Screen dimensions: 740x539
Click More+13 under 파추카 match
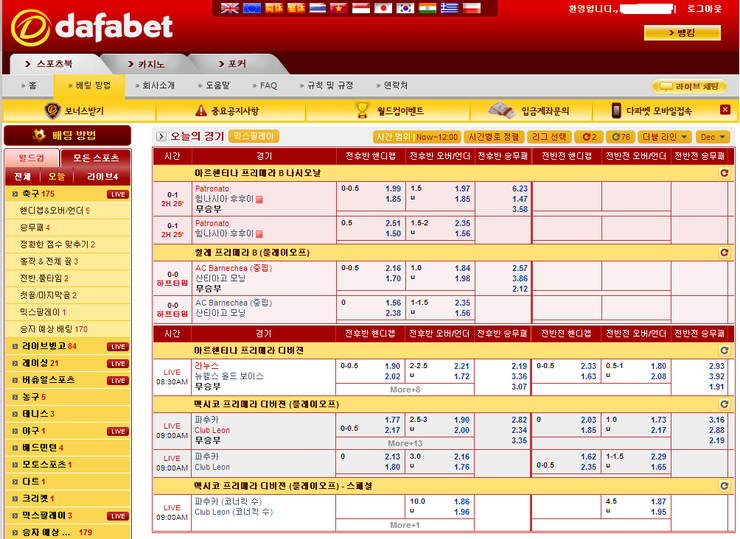point(405,444)
